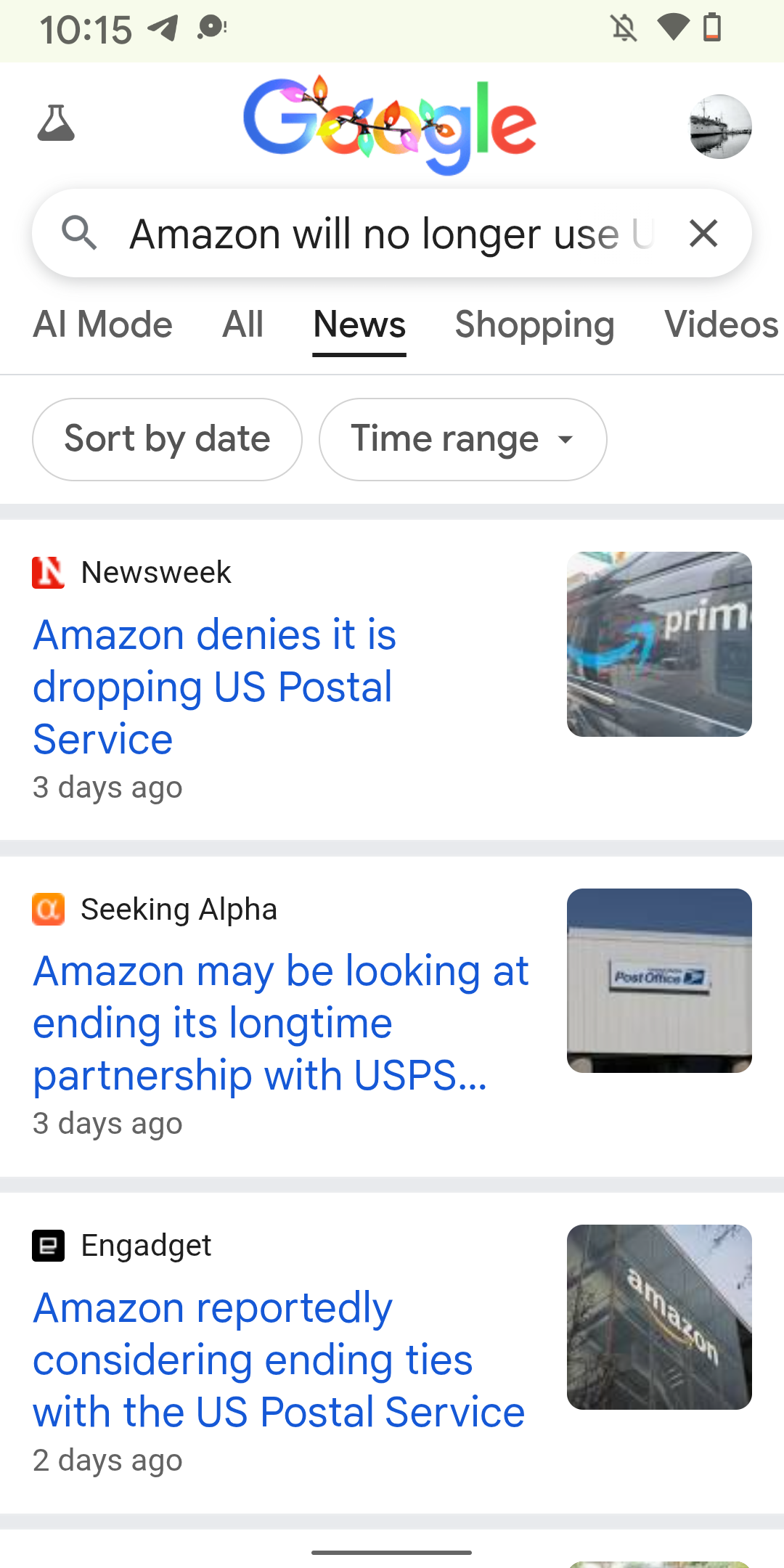Tap the magnifying glass search icon
Viewport: 784px width, 1568px height.
click(x=79, y=234)
